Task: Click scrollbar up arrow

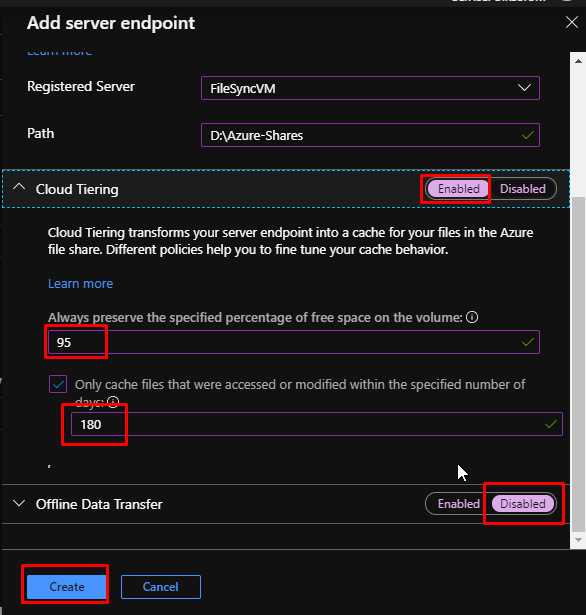Action: click(x=578, y=61)
